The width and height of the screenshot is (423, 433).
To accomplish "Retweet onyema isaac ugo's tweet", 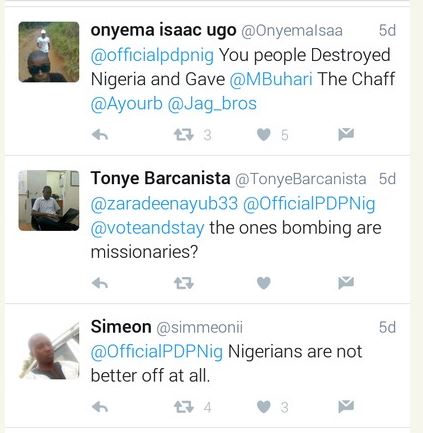I will tap(184, 135).
